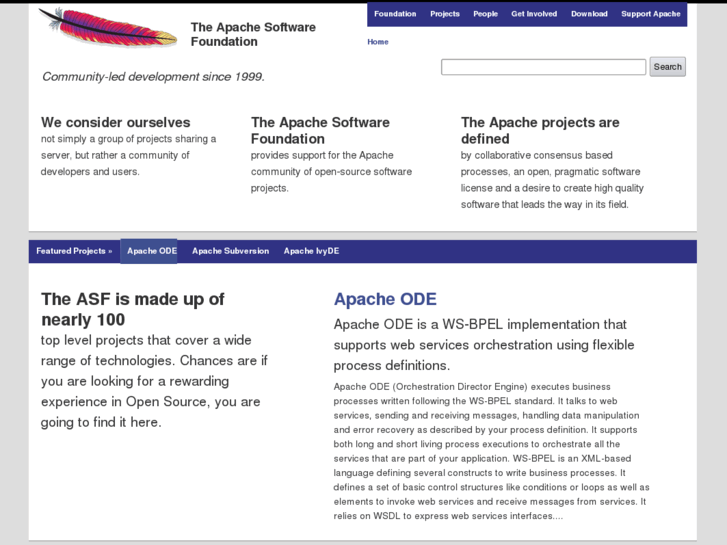
Task: Click the 'provides support for the Apache' paragraph
Action: tap(332, 172)
